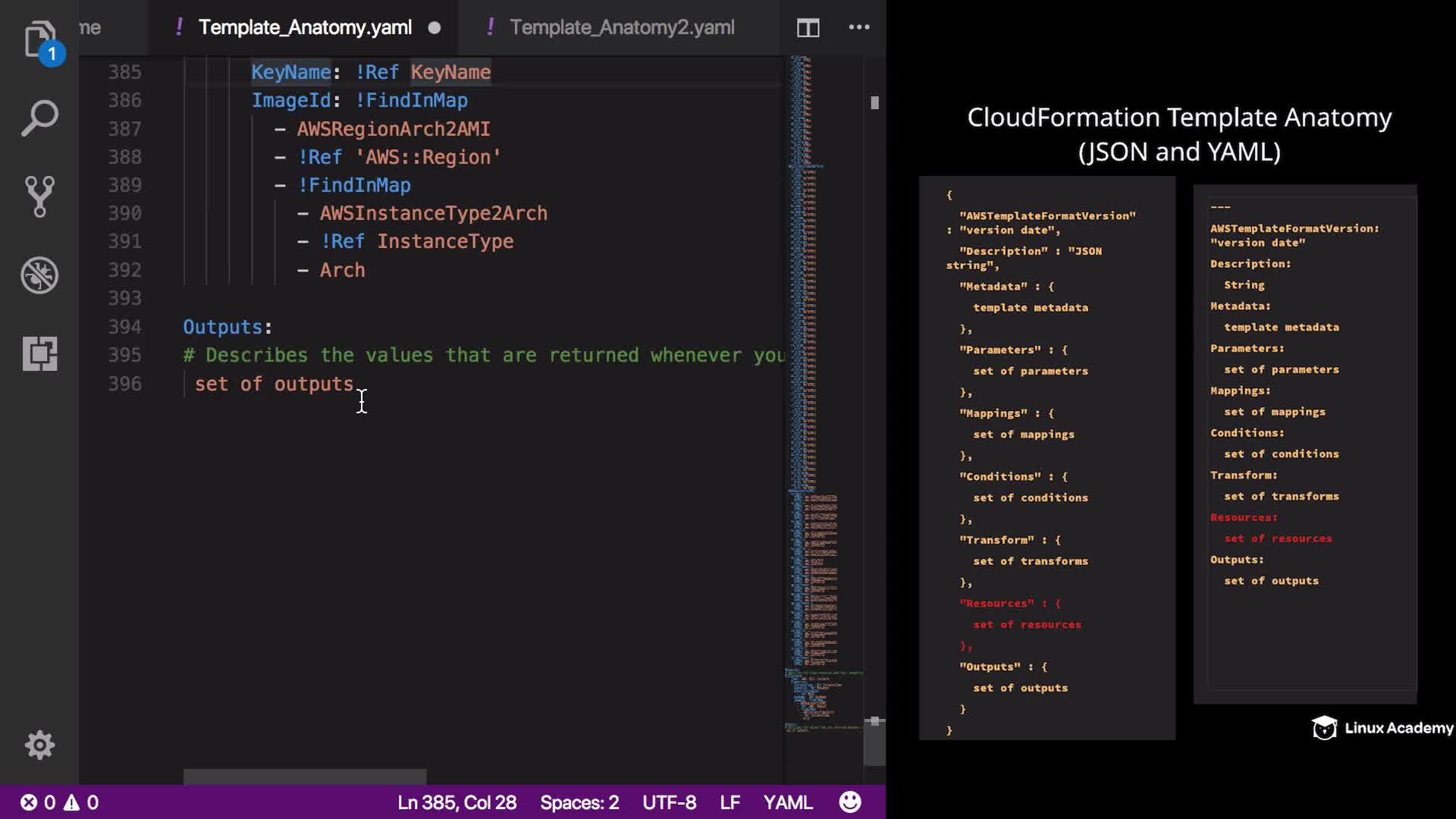Viewport: 1456px width, 819px height.
Task: Open the Source Control icon
Action: [x=39, y=197]
